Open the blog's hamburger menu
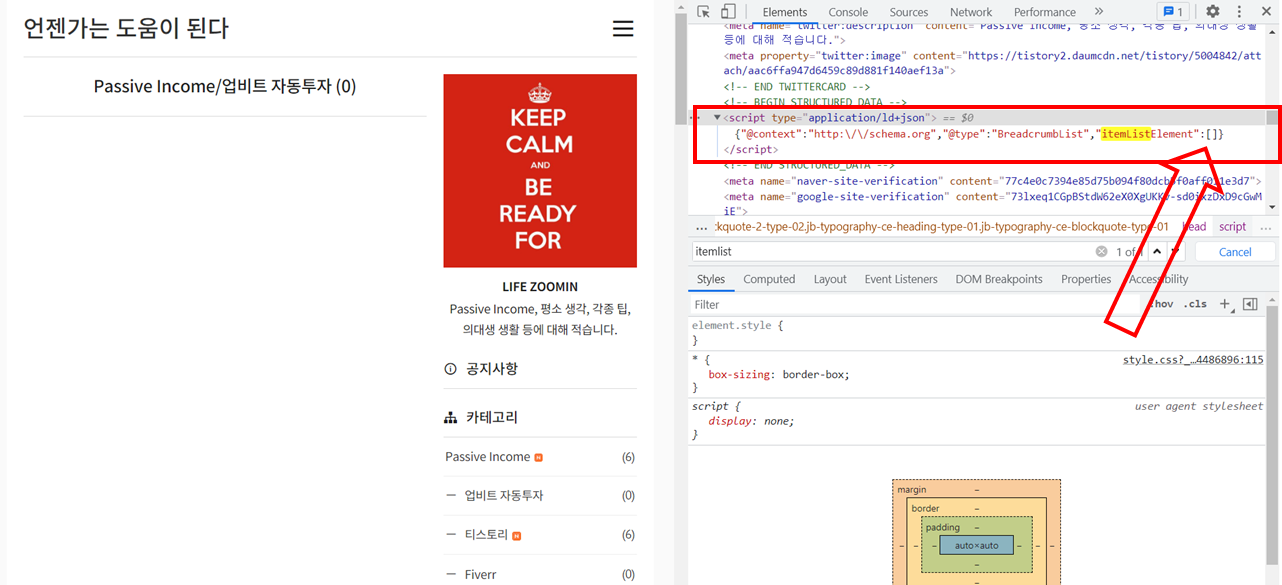The image size is (1282, 585). (x=623, y=28)
